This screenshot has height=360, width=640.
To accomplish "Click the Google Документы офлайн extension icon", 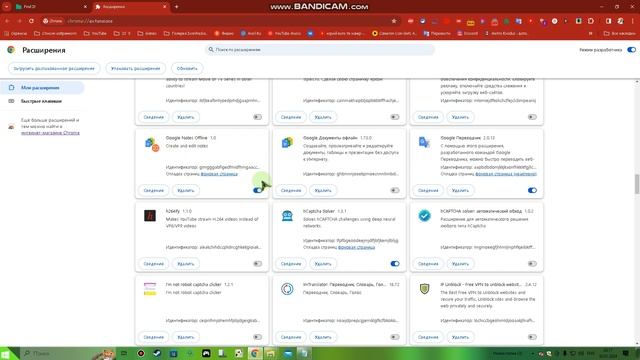I will 287,142.
